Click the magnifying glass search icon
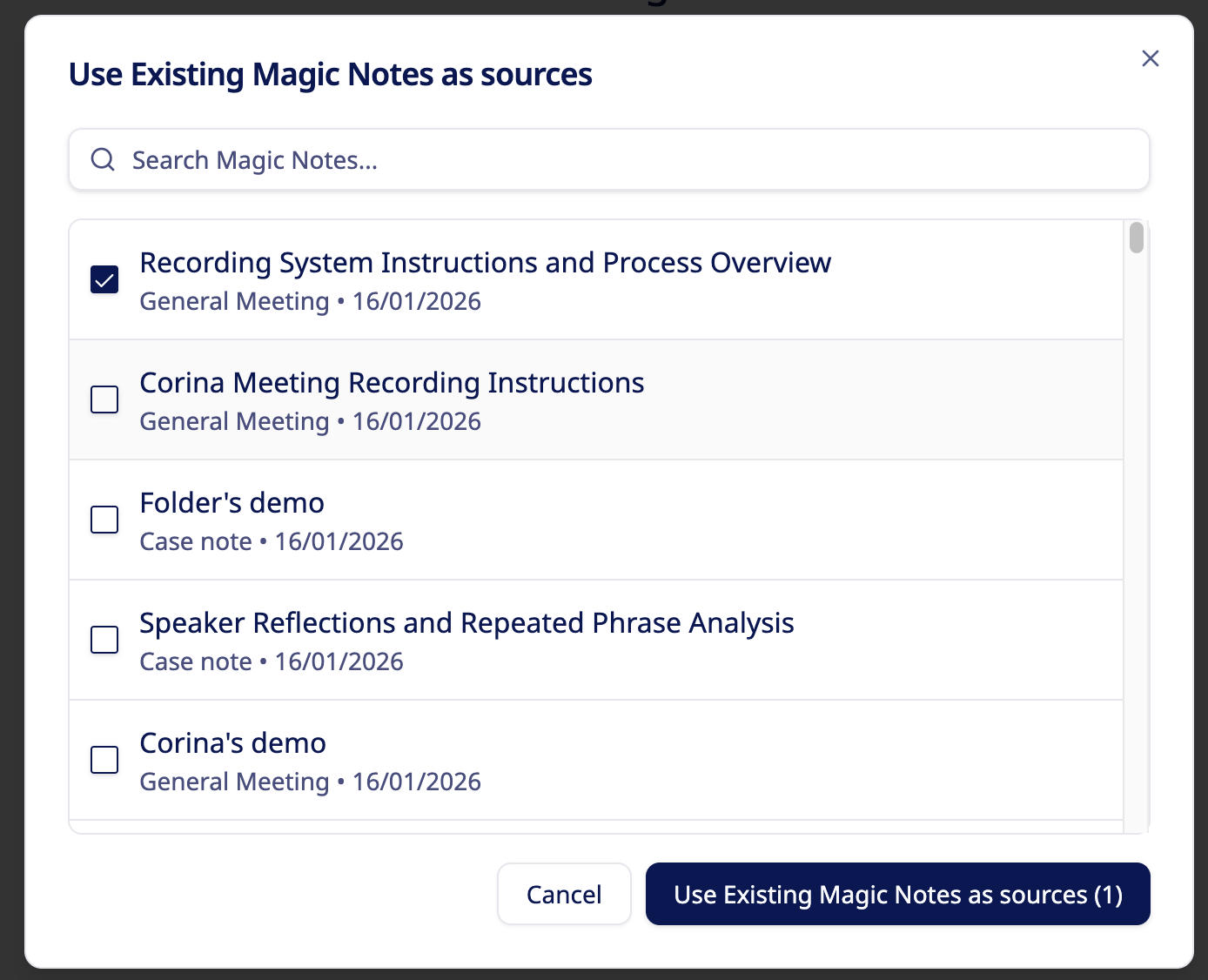Screen dimensions: 1208x980 point(103,159)
